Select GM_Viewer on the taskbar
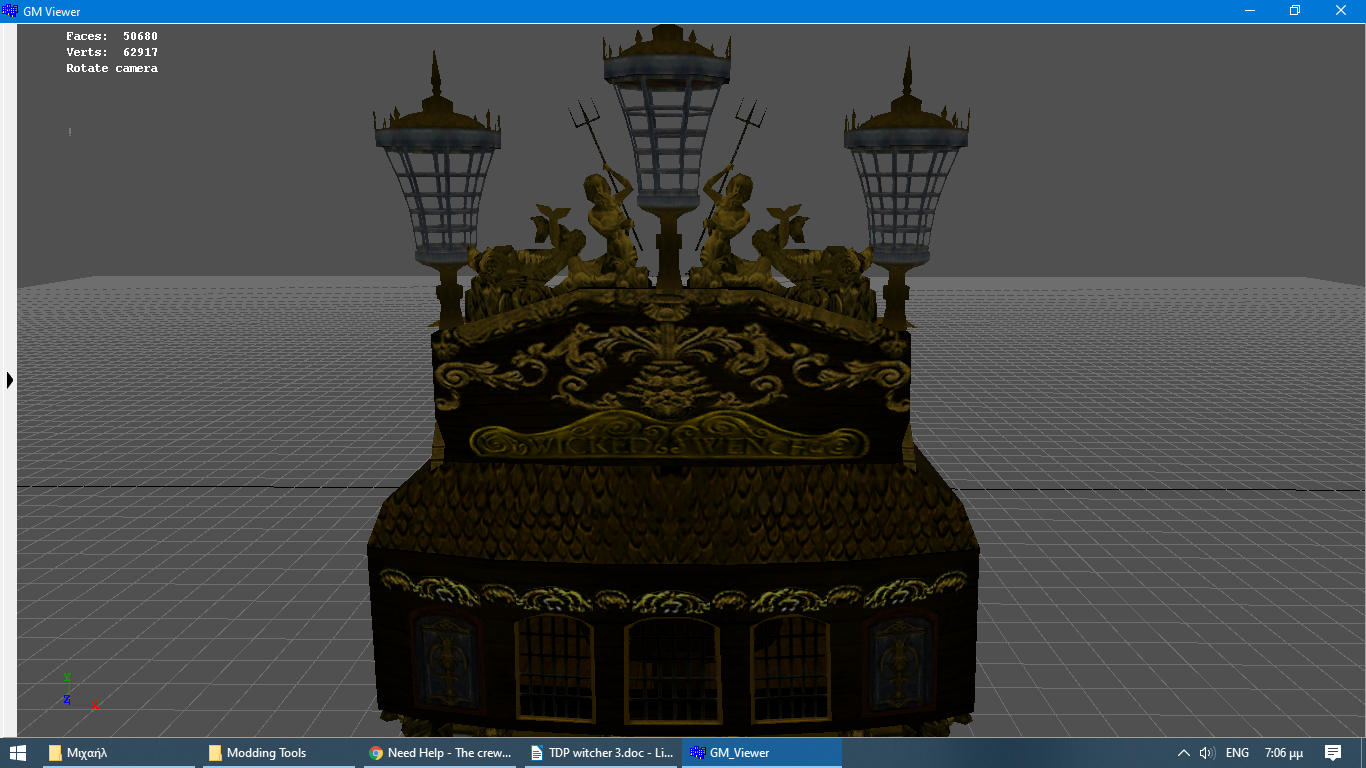 761,753
